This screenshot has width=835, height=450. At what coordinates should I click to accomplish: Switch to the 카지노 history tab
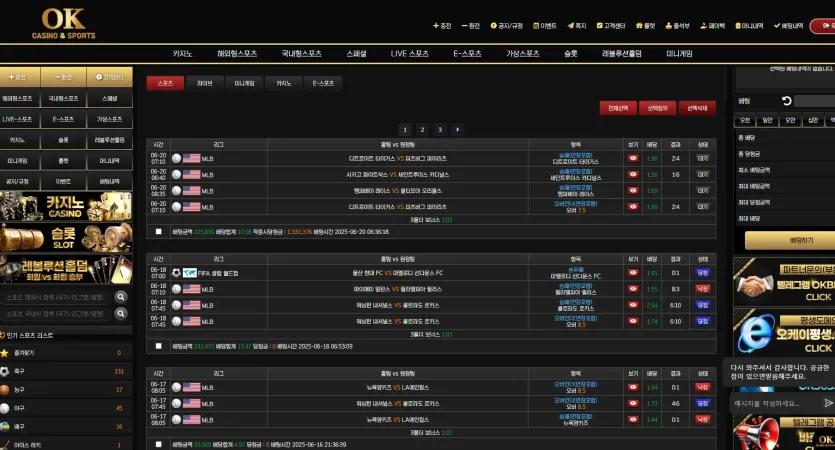coord(283,83)
